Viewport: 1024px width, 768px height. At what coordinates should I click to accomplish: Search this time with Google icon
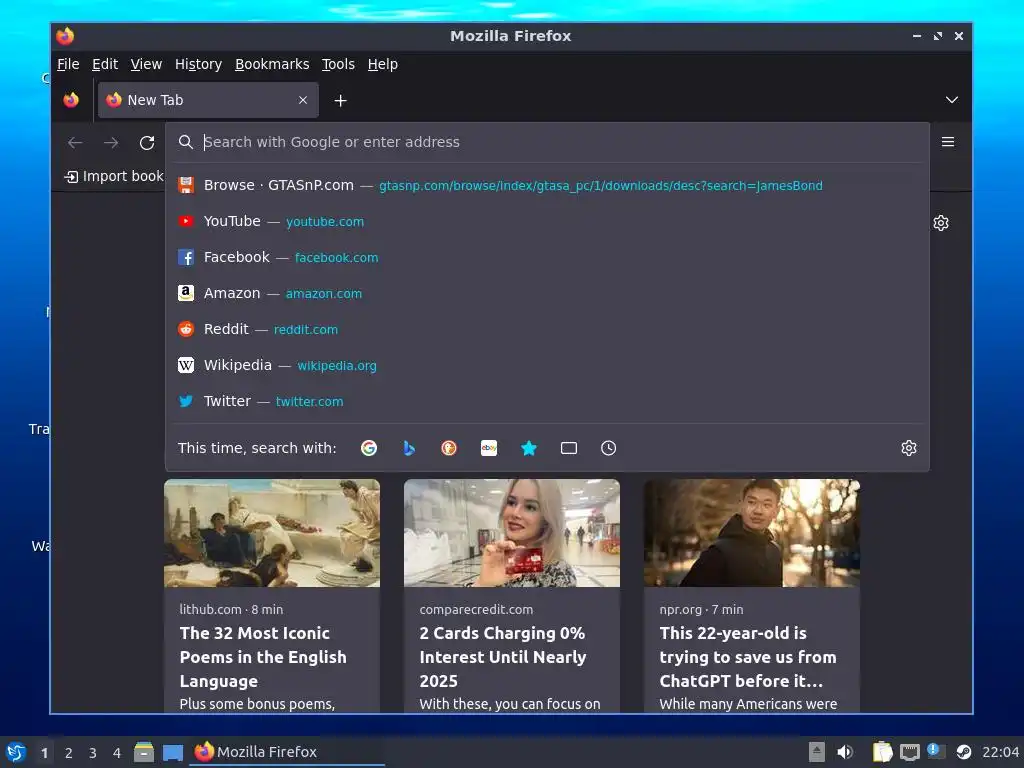click(x=369, y=448)
